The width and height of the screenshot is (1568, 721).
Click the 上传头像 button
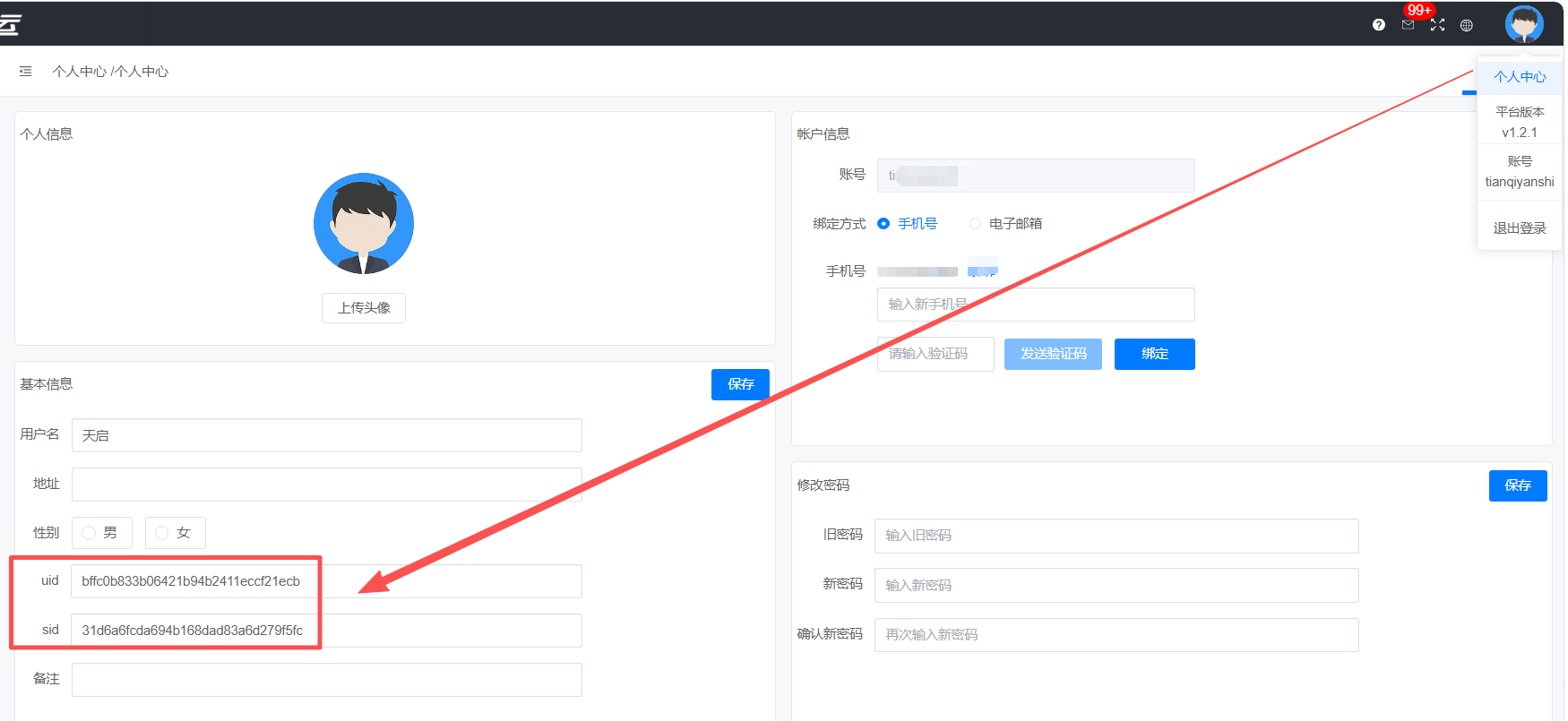point(363,308)
